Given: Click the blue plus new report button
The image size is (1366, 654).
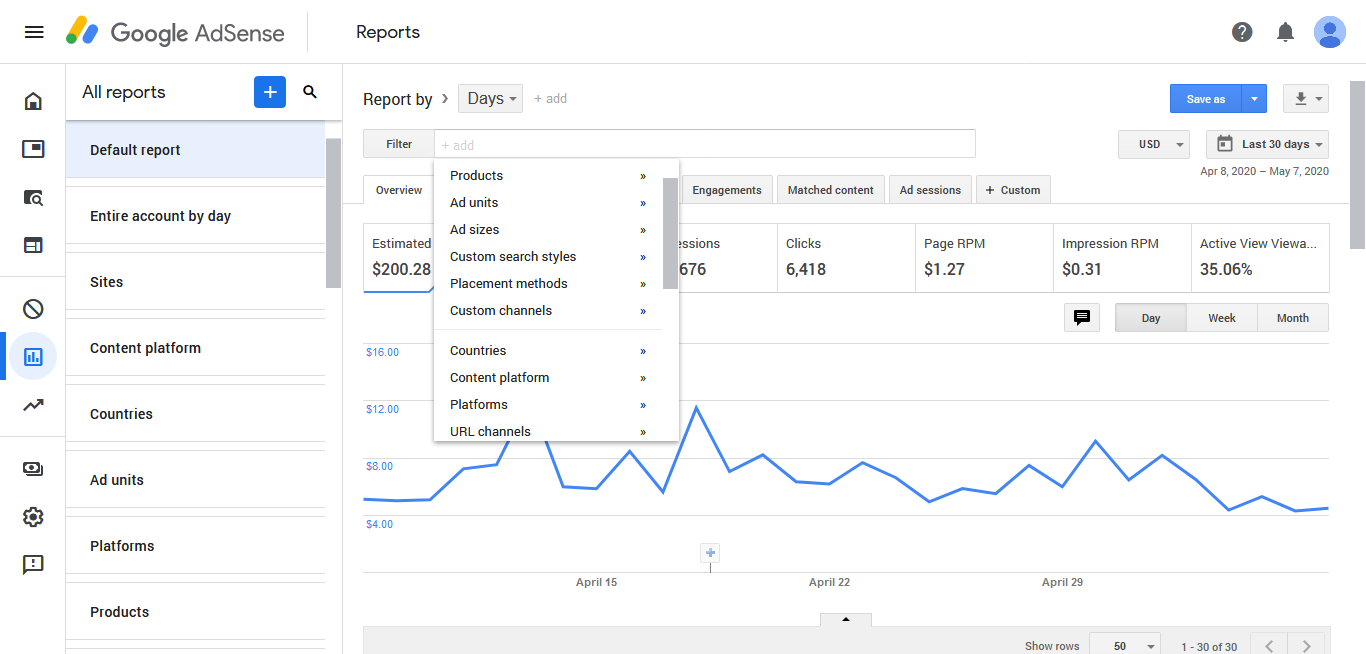Looking at the screenshot, I should (x=270, y=92).
